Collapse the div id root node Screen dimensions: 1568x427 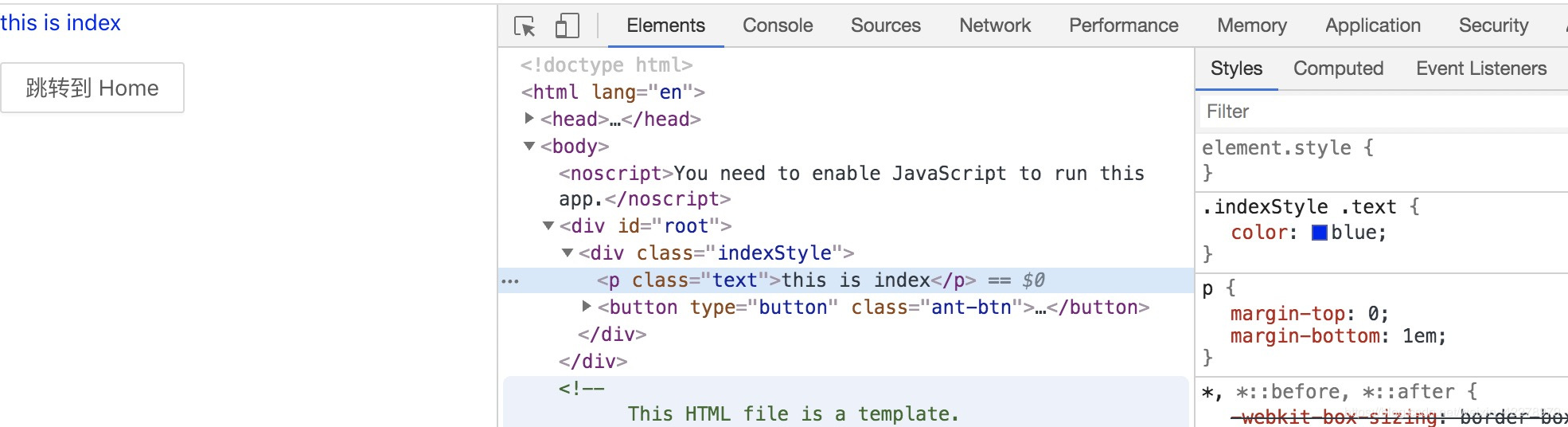click(548, 225)
